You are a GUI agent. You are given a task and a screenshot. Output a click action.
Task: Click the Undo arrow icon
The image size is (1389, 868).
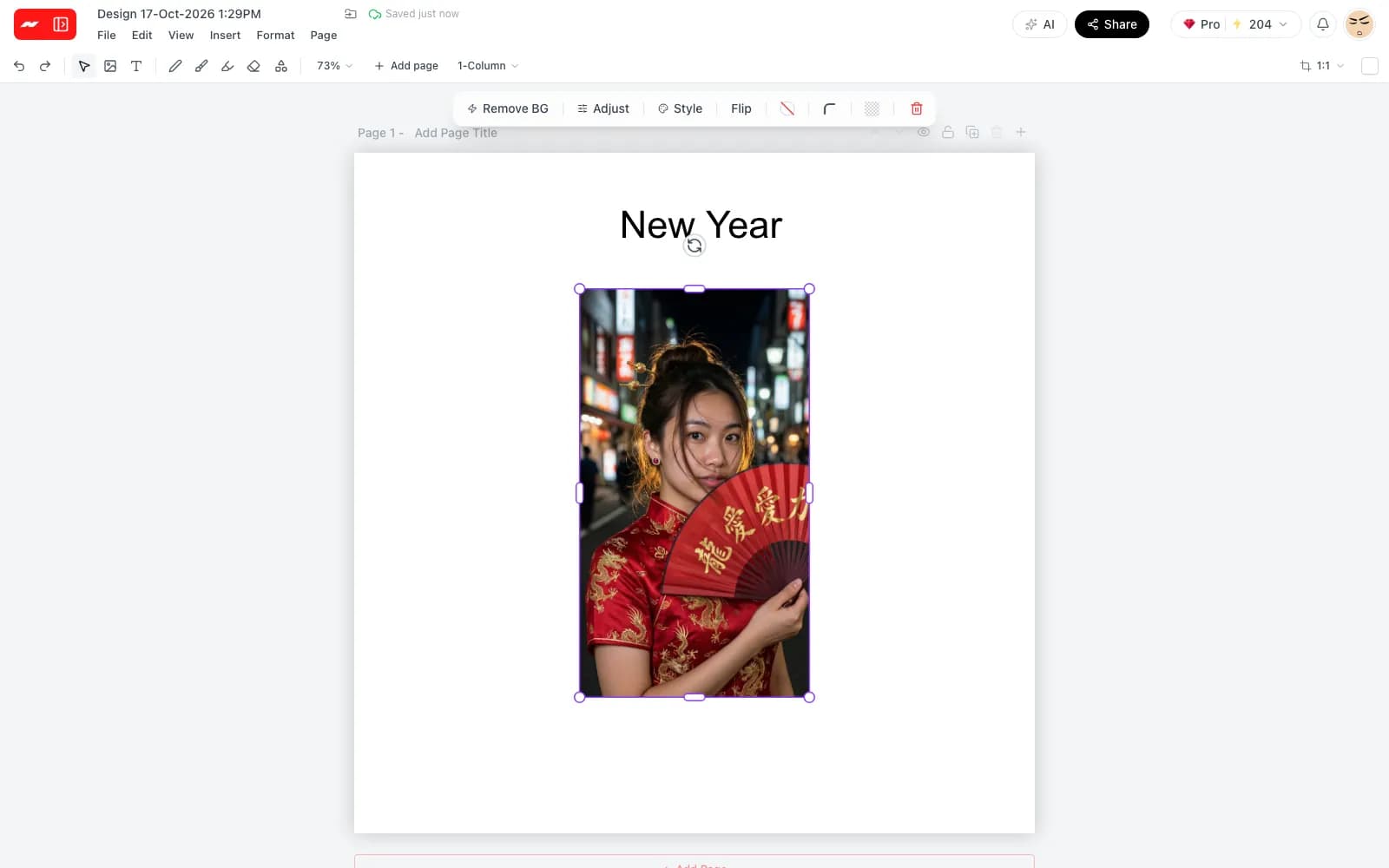19,66
